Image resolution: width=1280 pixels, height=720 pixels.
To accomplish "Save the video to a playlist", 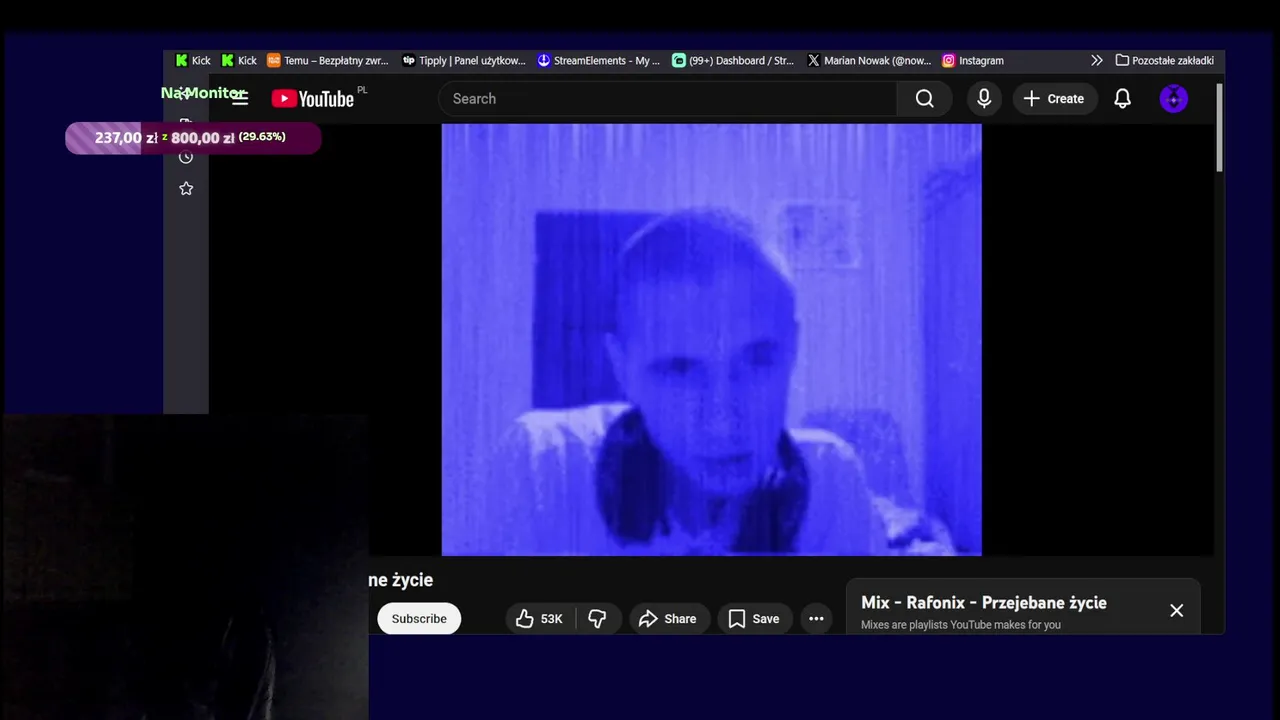I will coord(754,619).
